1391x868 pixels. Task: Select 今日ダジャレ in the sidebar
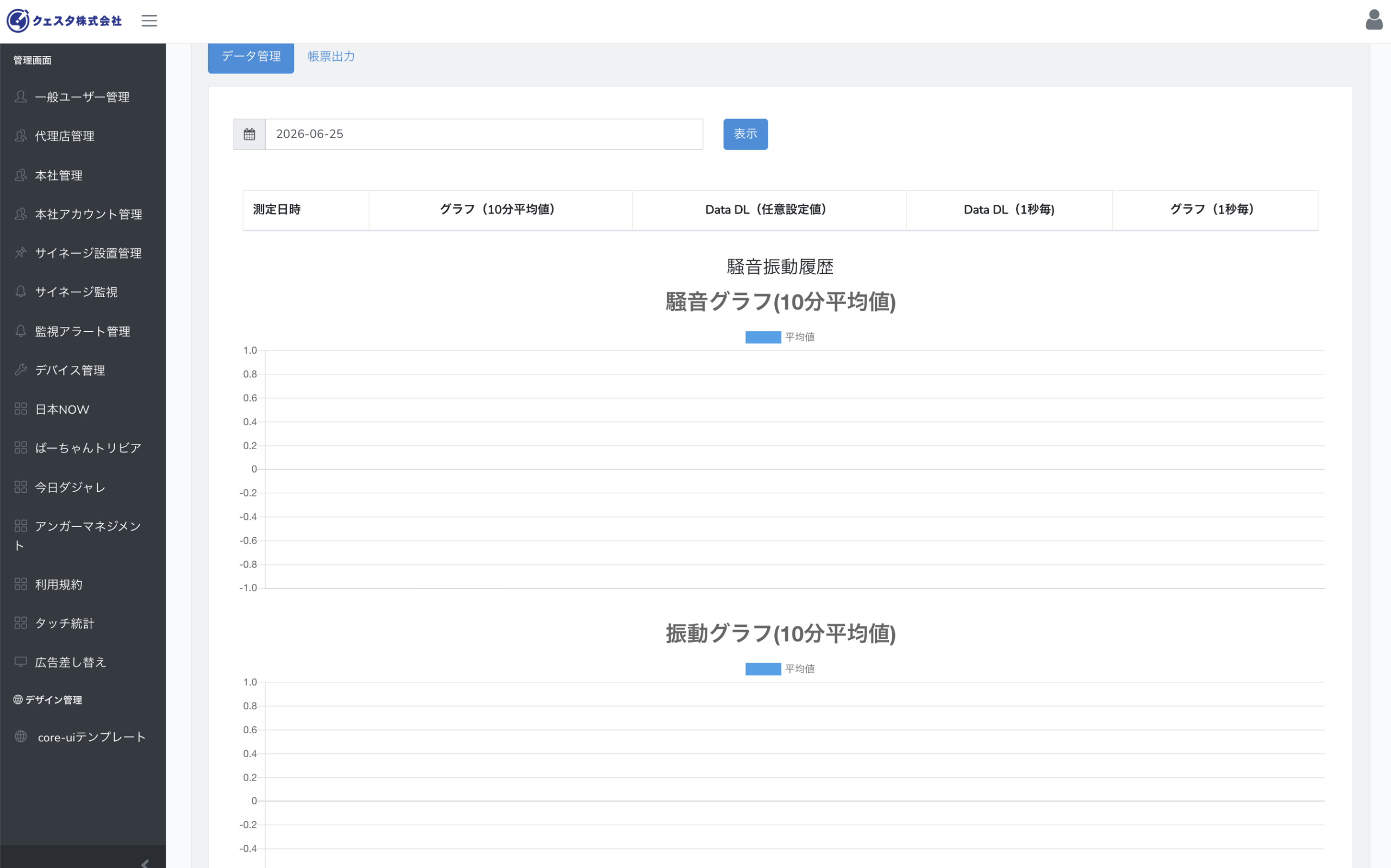point(83,487)
